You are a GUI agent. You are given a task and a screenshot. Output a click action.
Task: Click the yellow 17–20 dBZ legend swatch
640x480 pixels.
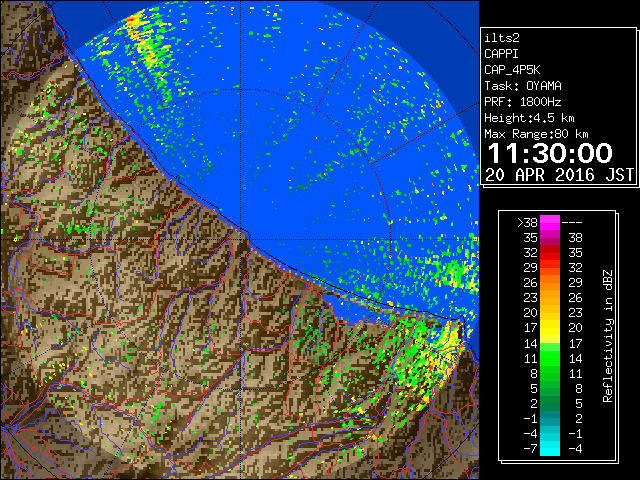tap(550, 328)
